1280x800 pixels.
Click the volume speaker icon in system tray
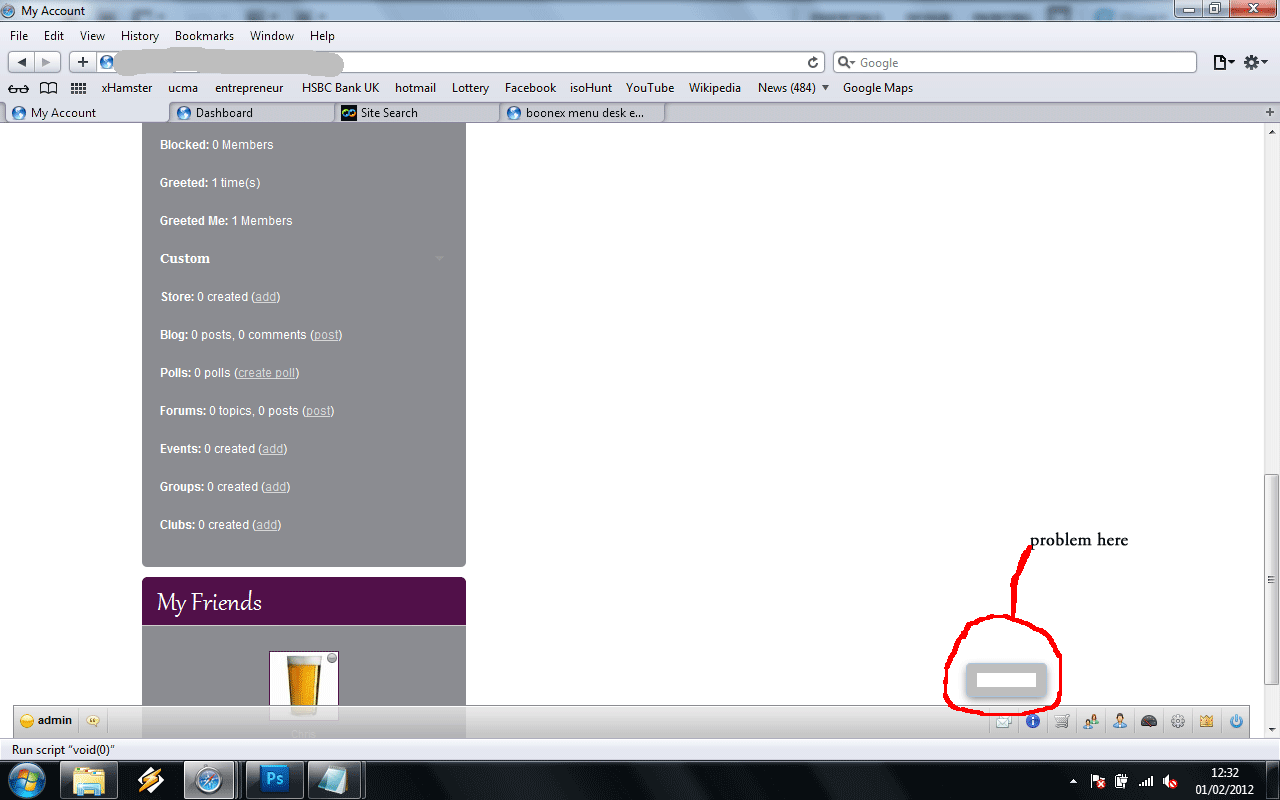(1171, 781)
